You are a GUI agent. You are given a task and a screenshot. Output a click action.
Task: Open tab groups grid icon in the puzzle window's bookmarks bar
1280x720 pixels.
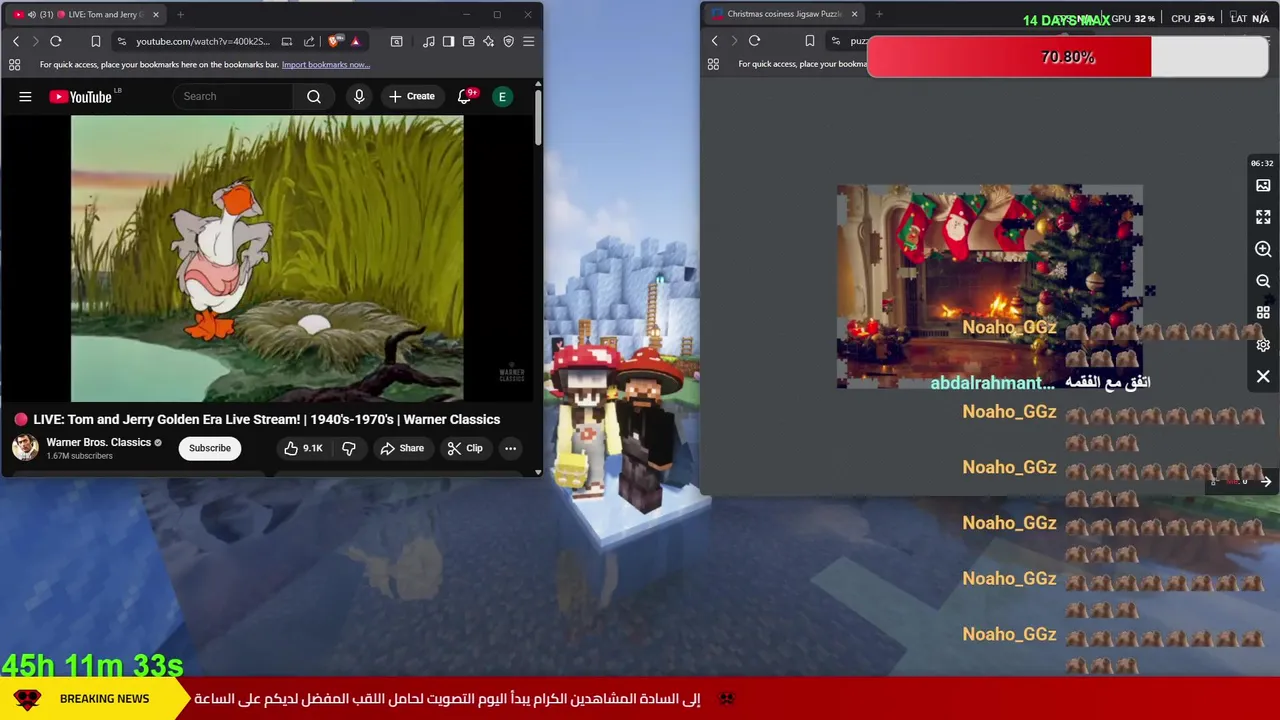[x=713, y=64]
